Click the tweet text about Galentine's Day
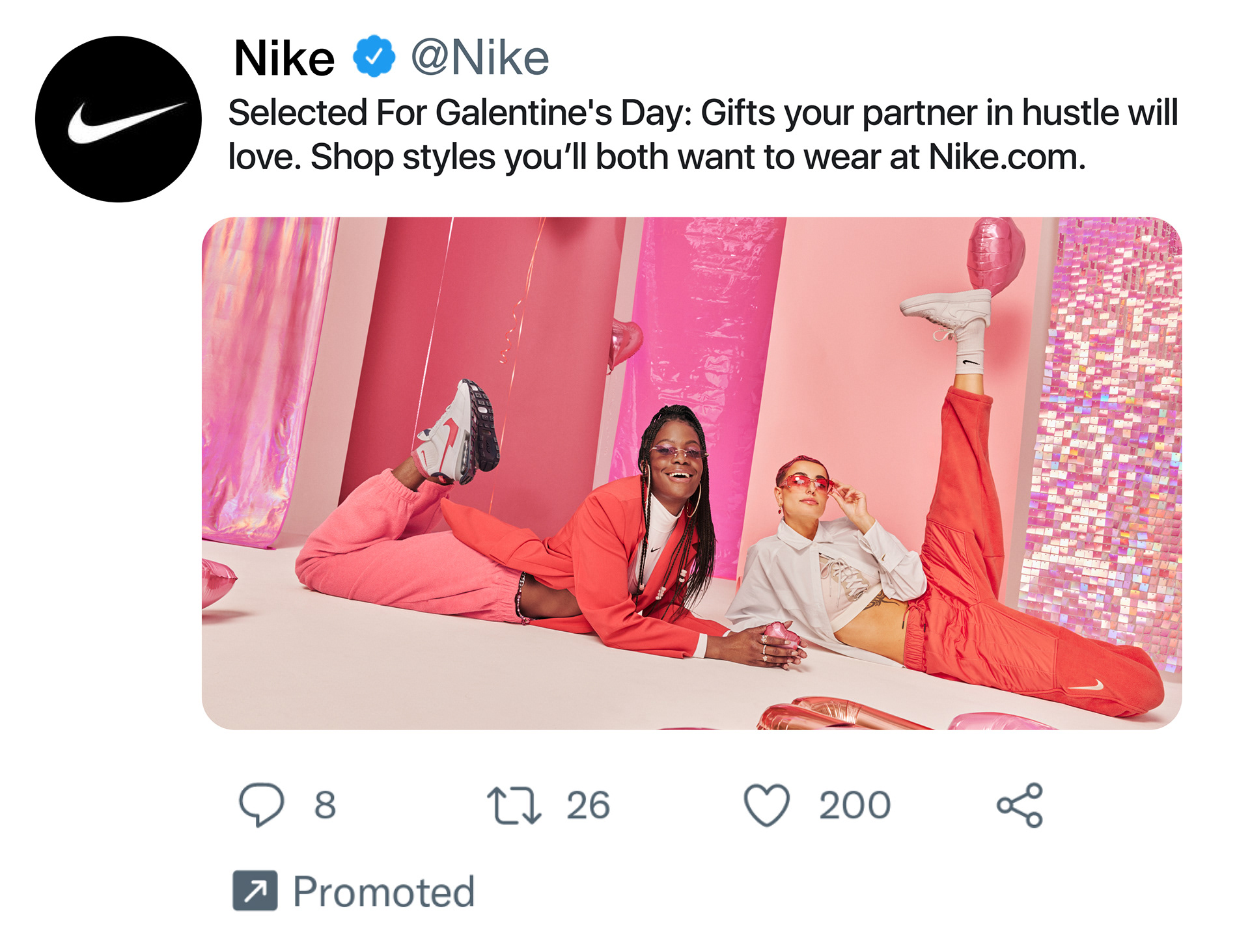Image resolution: width=1250 pixels, height=952 pixels. click(703, 135)
